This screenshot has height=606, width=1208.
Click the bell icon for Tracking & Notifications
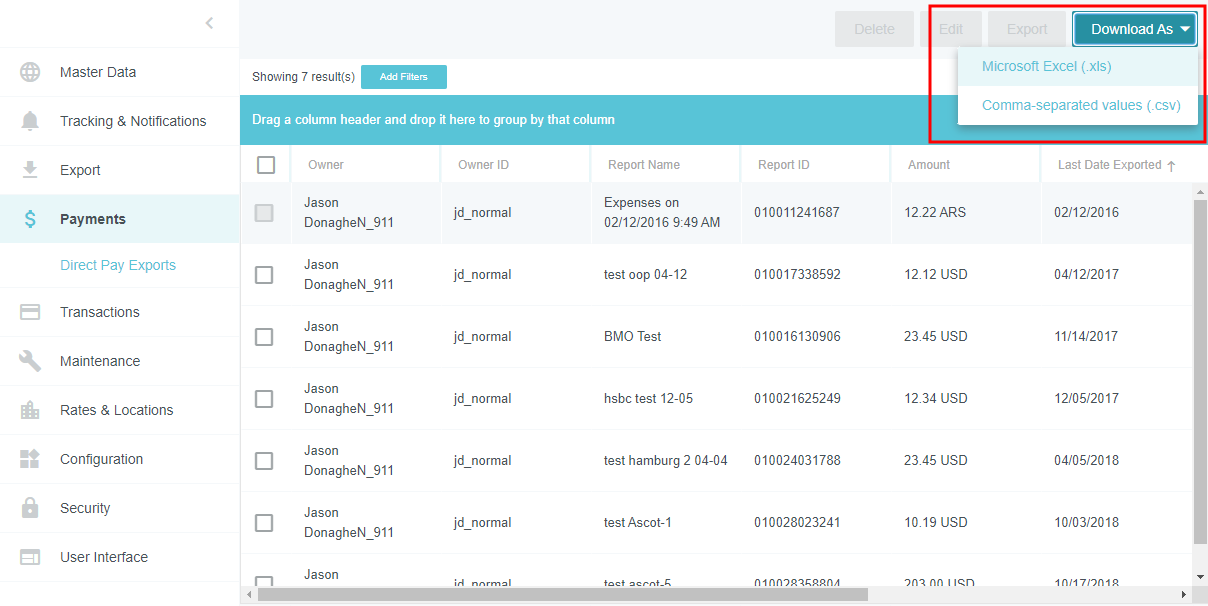pos(30,121)
